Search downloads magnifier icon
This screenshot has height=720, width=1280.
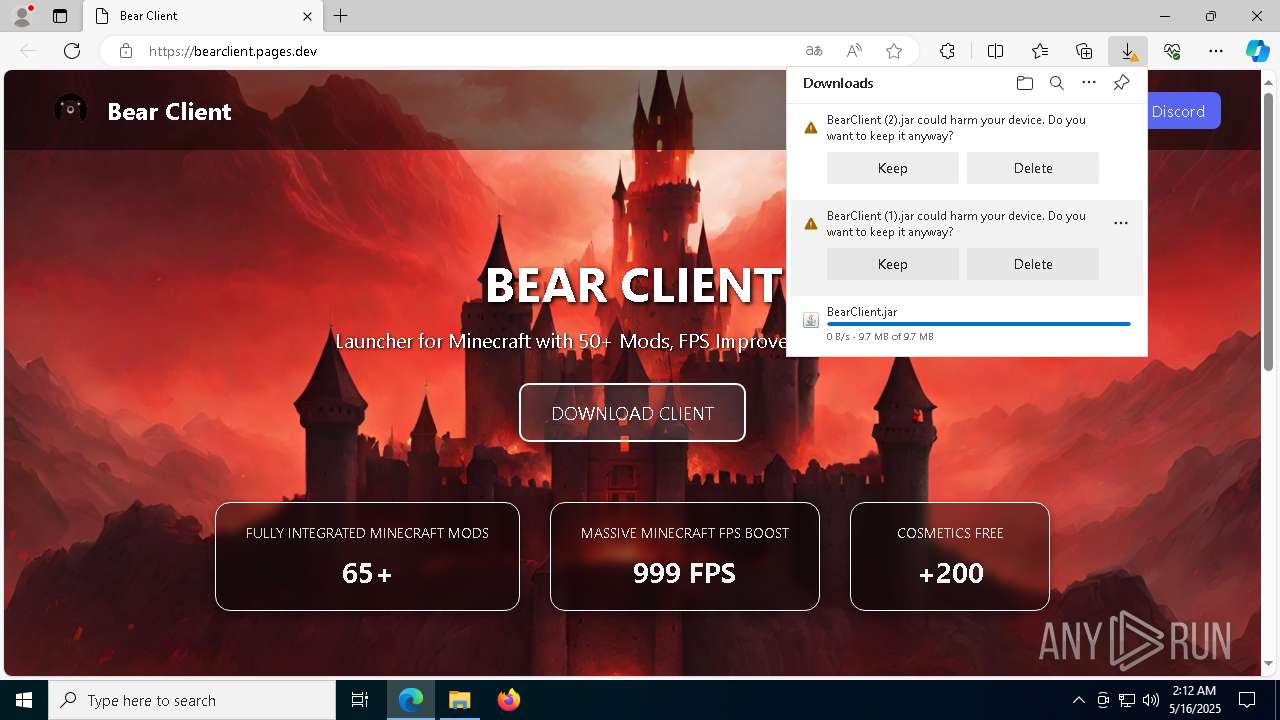tap(1056, 83)
